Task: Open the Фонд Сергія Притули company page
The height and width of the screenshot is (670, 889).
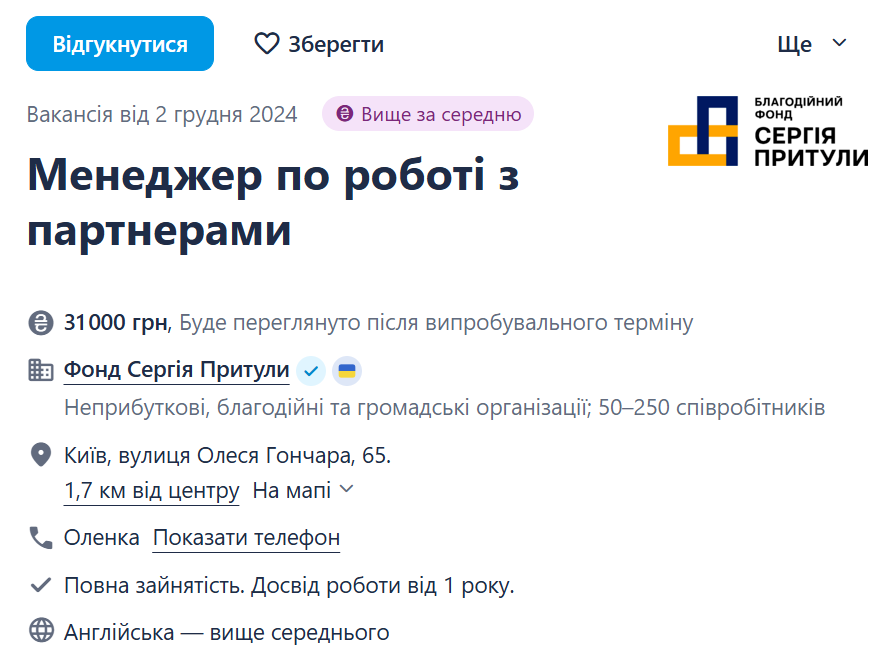Action: pos(176,369)
